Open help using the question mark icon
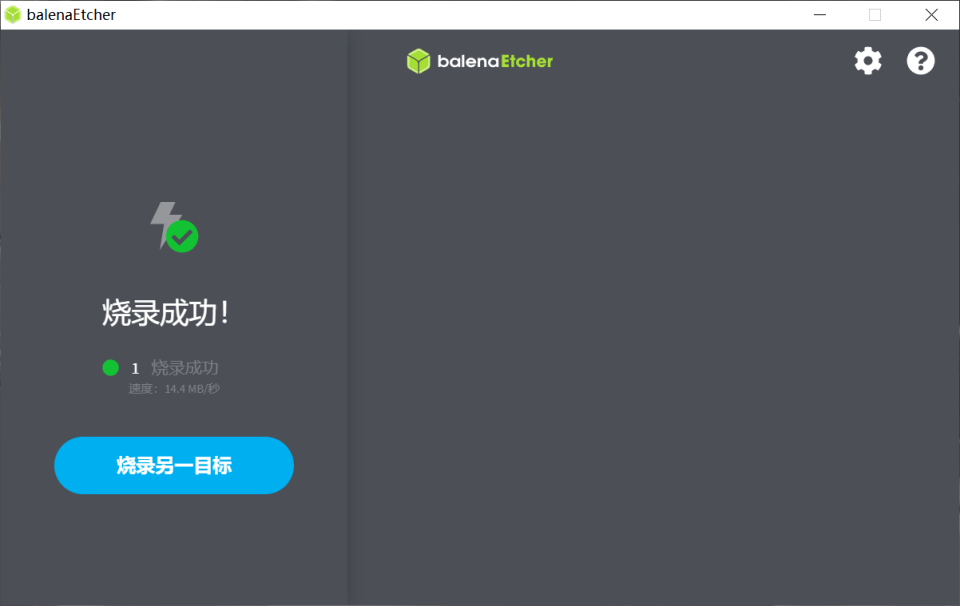The height and width of the screenshot is (606, 960). click(920, 61)
